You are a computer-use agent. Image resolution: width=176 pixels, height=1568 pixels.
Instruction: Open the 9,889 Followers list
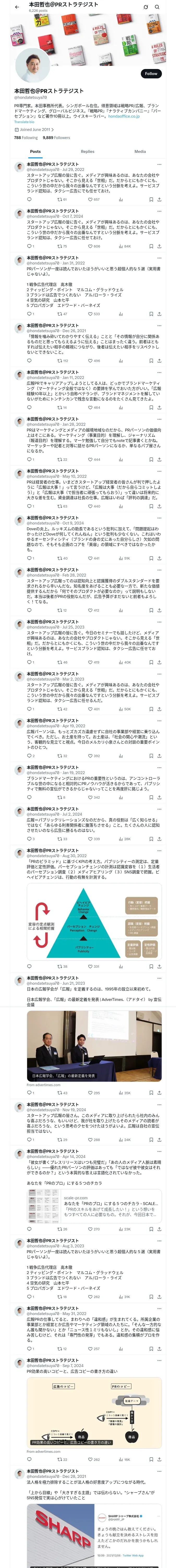click(x=56, y=137)
